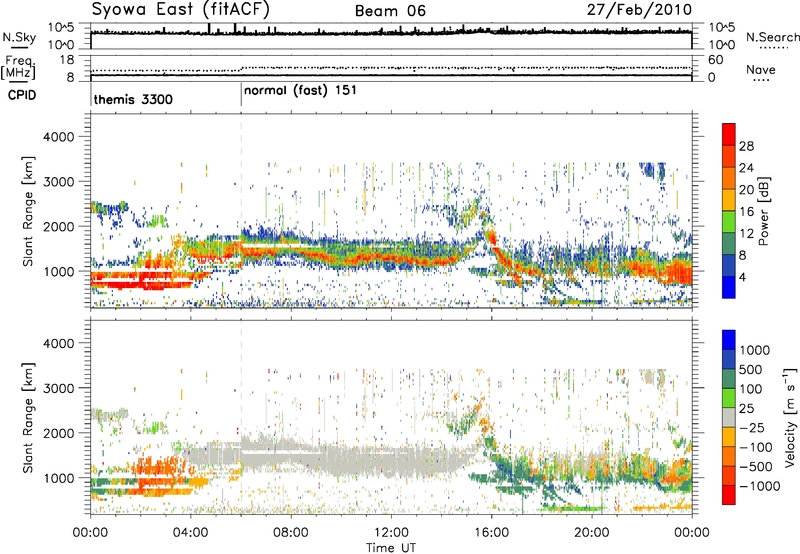800x554 pixels.
Task: Click the 'CPID' row label
Action: (22, 95)
